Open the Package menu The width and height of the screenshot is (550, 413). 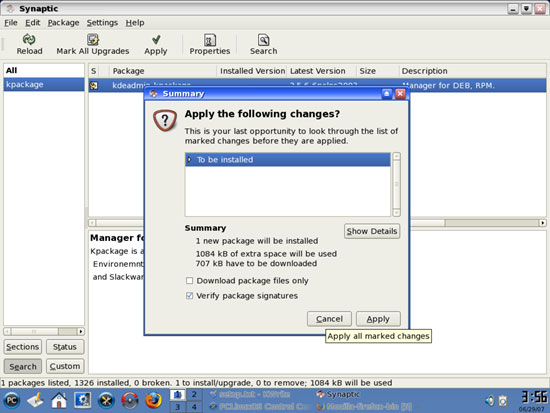[x=63, y=23]
